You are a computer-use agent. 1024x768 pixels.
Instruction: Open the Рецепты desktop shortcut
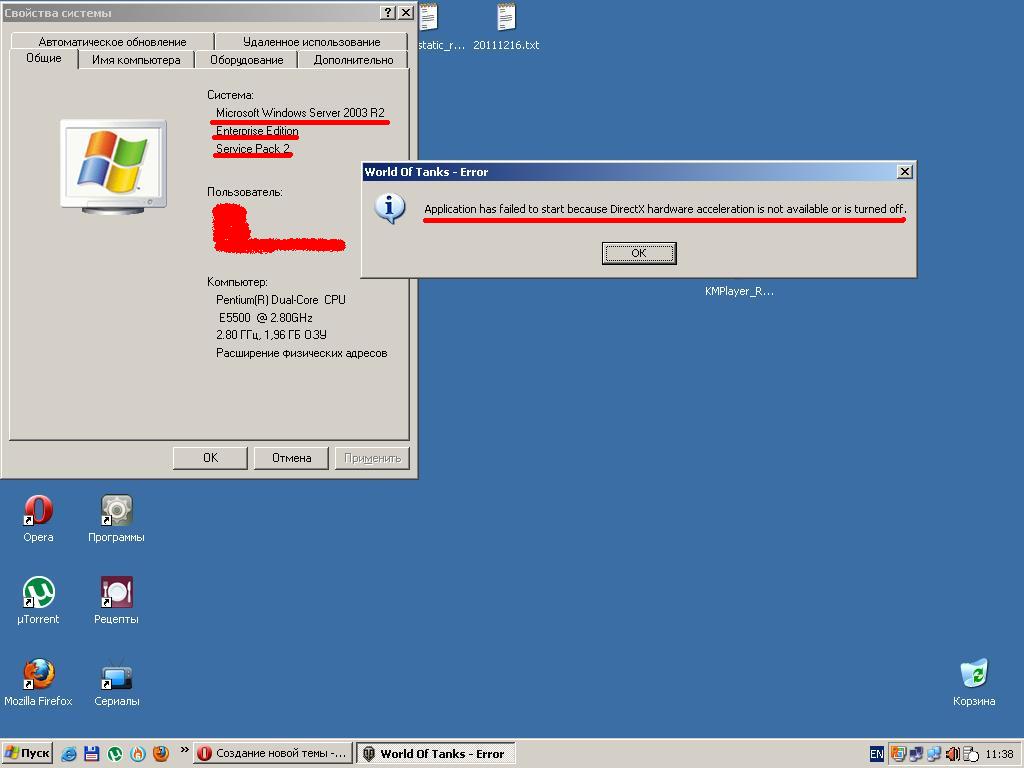pos(116,601)
